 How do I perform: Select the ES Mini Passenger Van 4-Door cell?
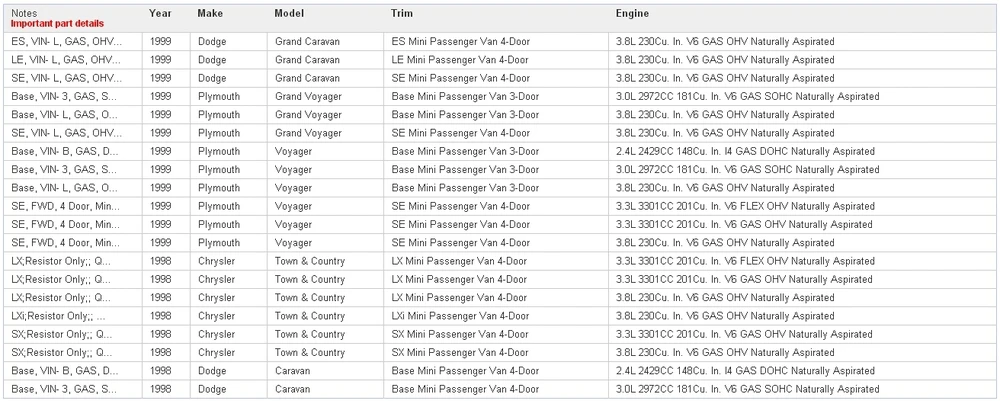(x=460, y=41)
